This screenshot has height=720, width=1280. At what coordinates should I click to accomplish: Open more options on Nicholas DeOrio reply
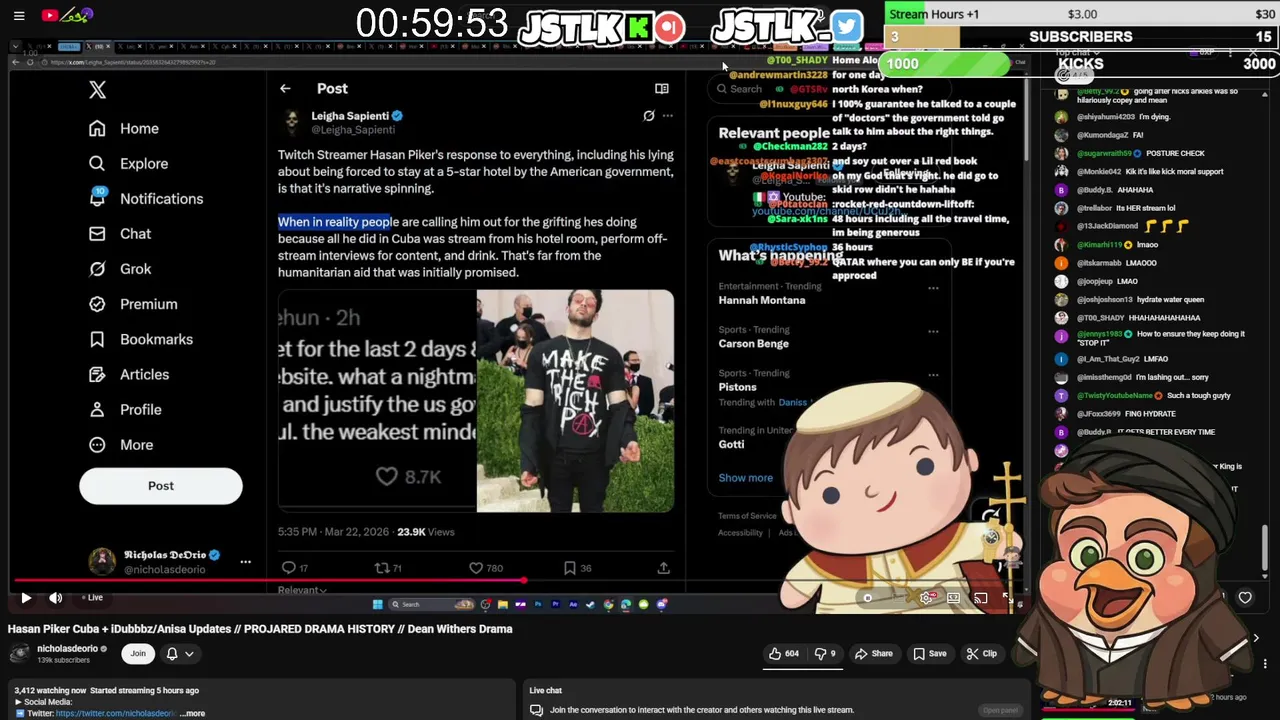tap(245, 561)
